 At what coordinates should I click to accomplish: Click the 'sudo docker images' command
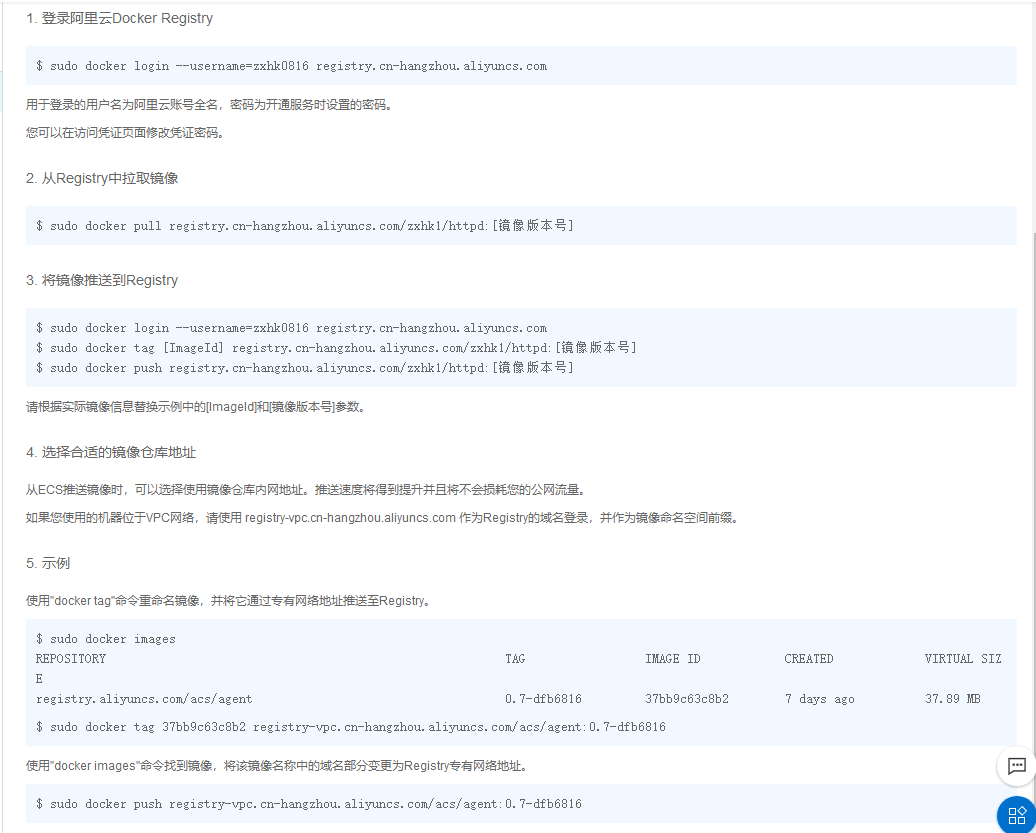106,639
